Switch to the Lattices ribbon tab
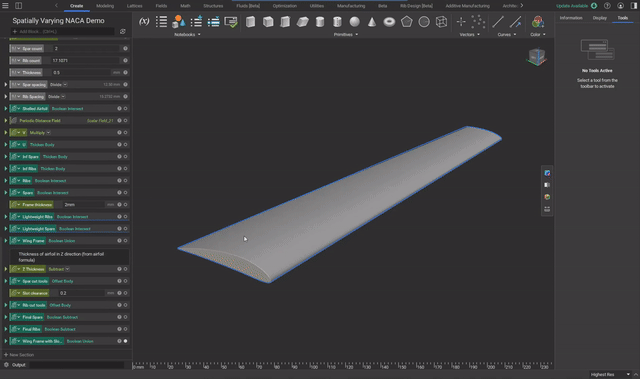640x379 pixels. (x=134, y=6)
